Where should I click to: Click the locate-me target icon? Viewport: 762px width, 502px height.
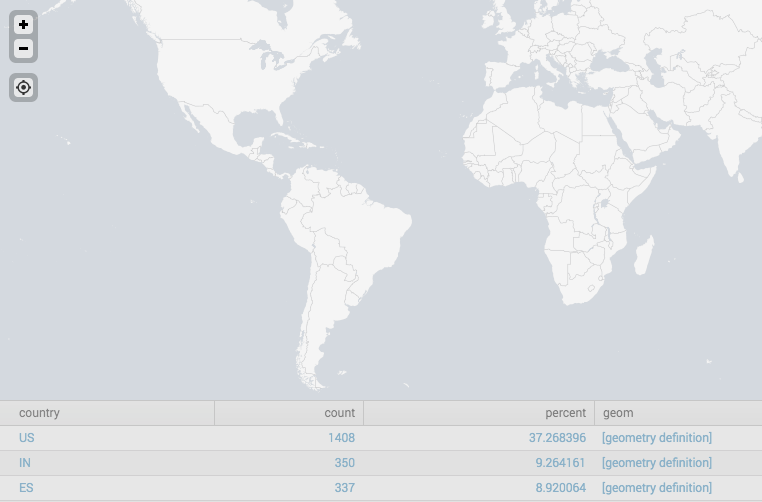click(24, 88)
